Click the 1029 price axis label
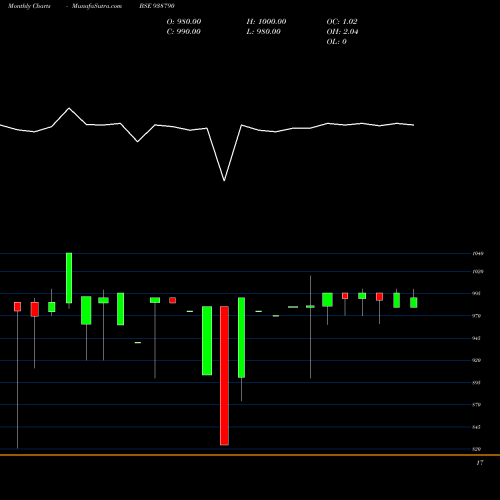 coord(478,272)
